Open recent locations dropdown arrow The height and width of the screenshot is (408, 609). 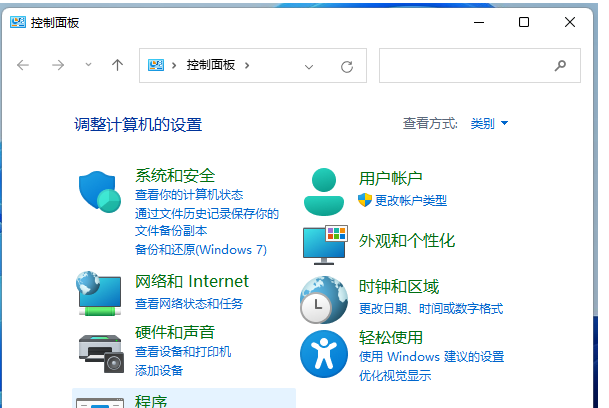89,65
